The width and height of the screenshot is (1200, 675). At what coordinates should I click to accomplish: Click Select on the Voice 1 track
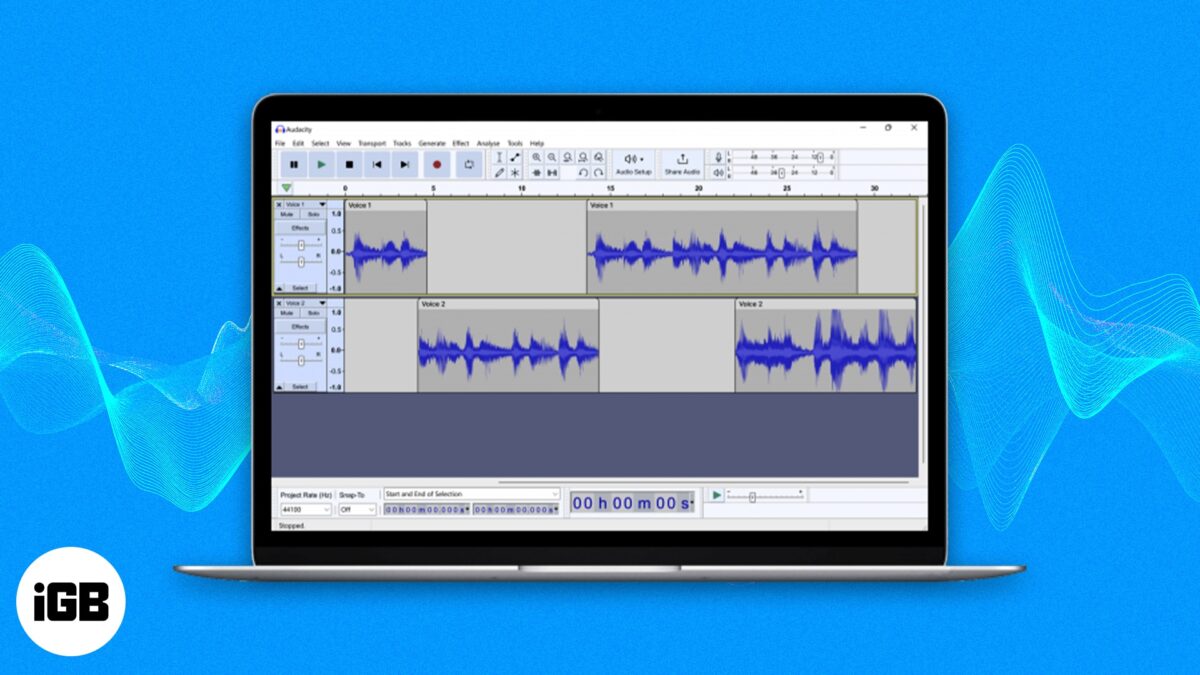(300, 287)
